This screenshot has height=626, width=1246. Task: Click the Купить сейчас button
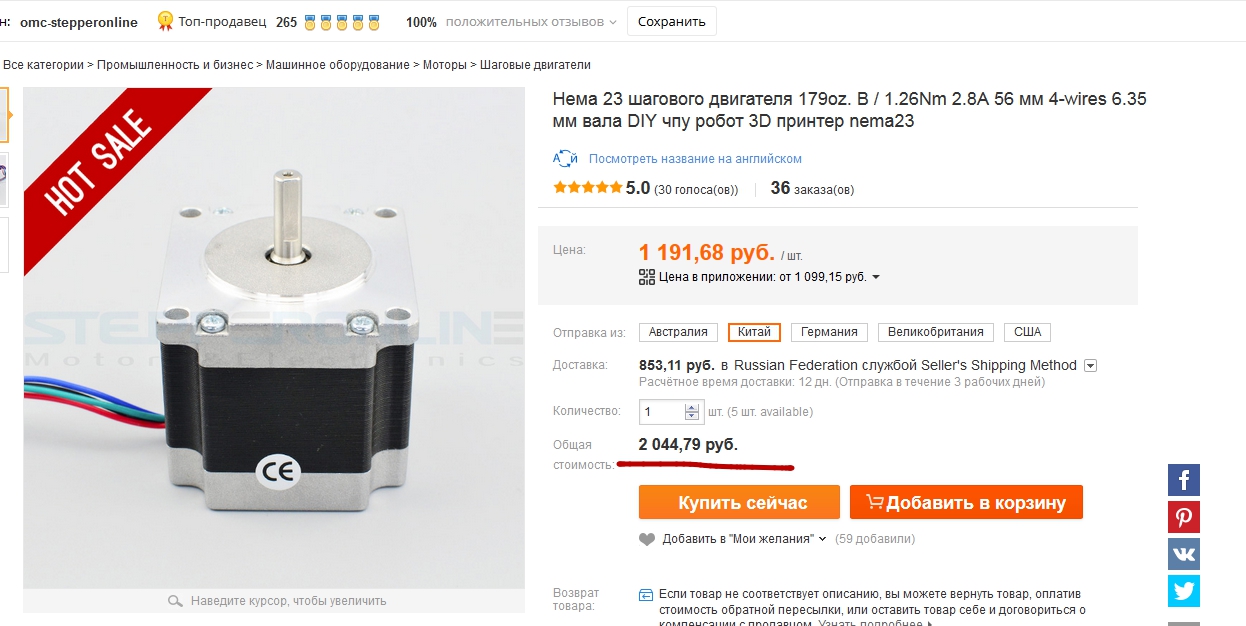[x=742, y=502]
